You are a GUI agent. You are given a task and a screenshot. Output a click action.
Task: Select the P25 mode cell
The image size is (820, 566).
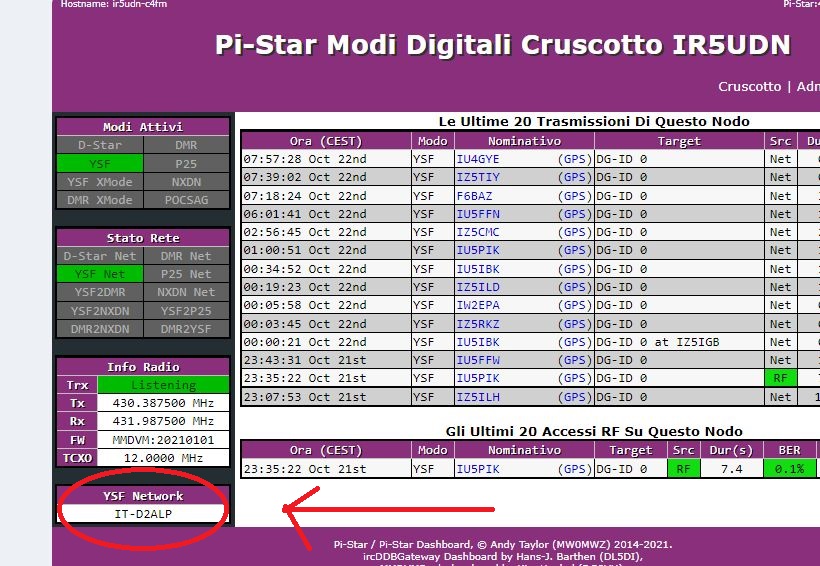click(x=186, y=164)
